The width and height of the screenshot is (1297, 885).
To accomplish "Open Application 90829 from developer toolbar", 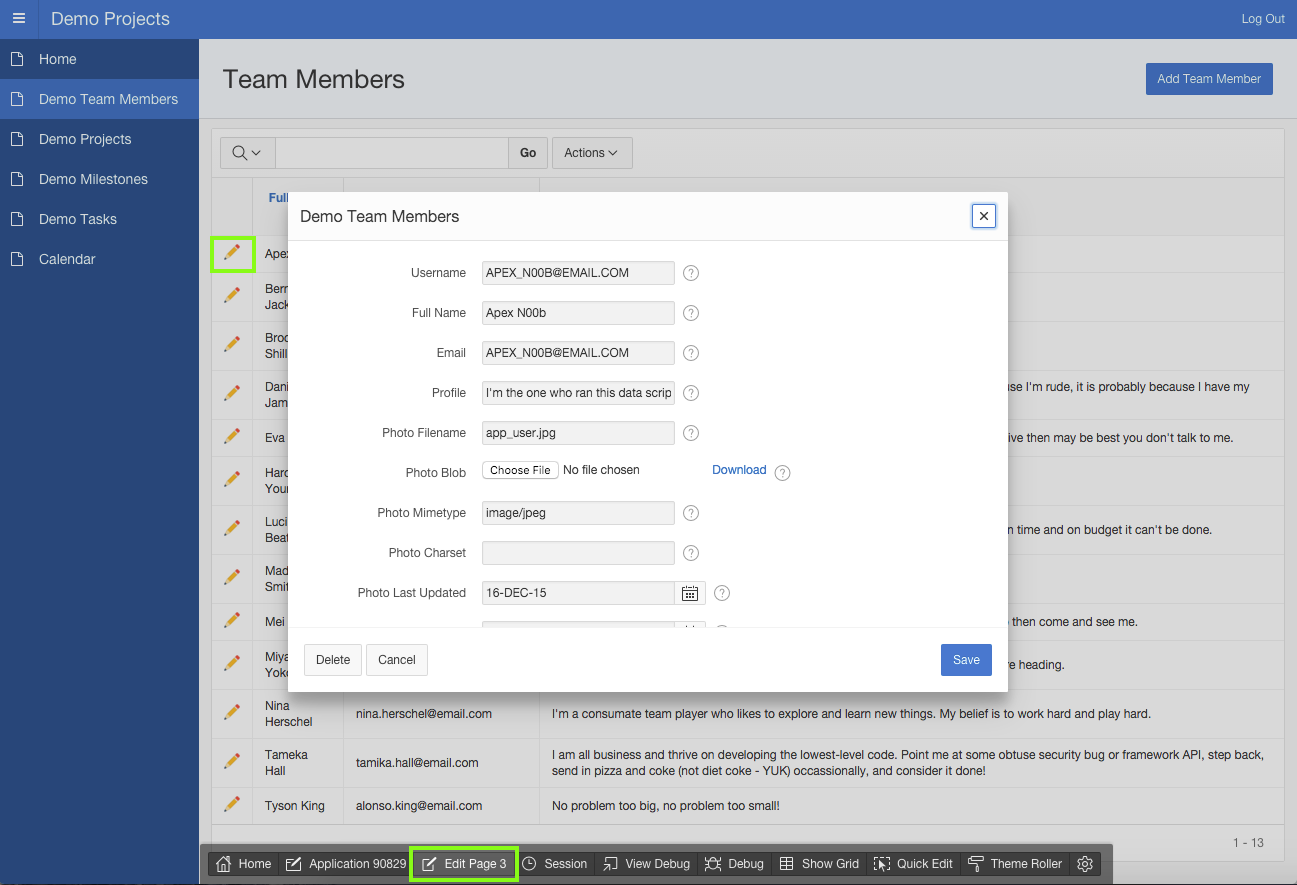I will [345, 864].
